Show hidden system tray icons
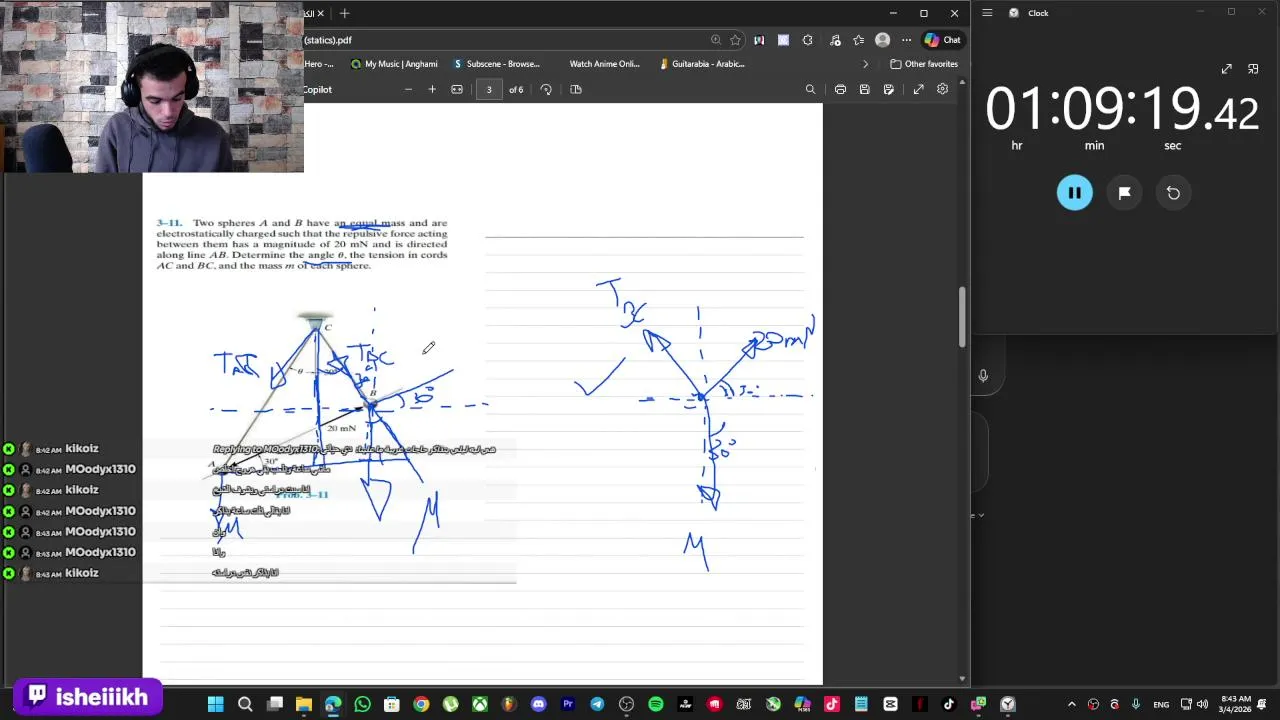This screenshot has width=1280, height=720. pyautogui.click(x=1072, y=704)
